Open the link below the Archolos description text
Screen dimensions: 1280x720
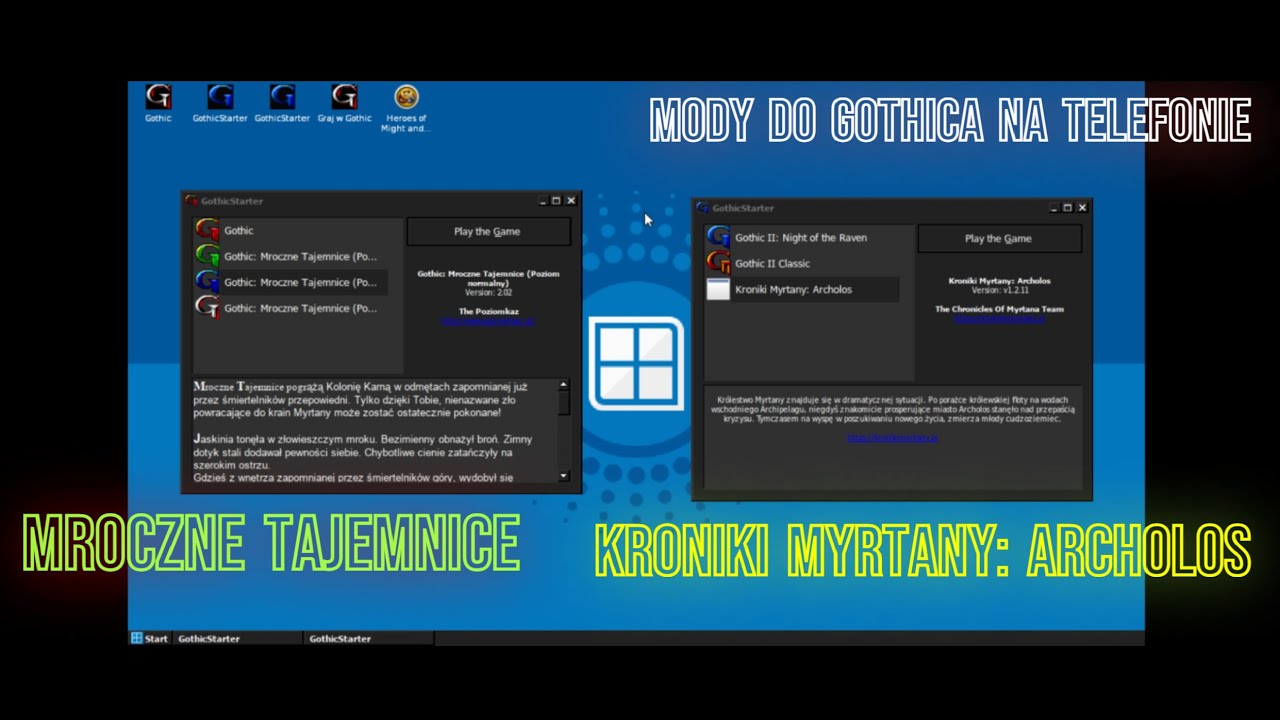coord(893,438)
